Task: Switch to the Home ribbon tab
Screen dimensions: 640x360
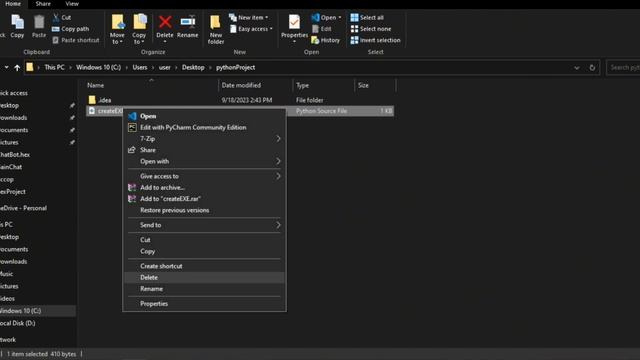Action: click(x=13, y=4)
